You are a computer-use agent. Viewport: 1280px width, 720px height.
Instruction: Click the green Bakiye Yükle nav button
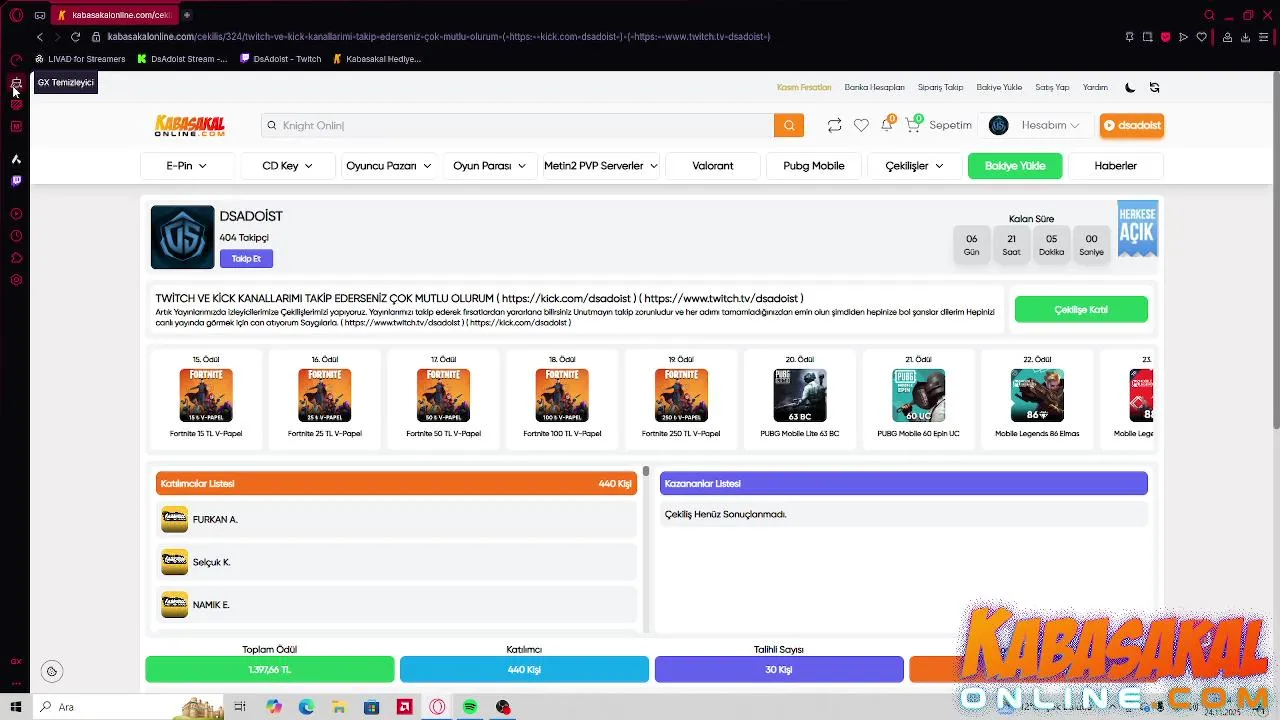[1015, 166]
